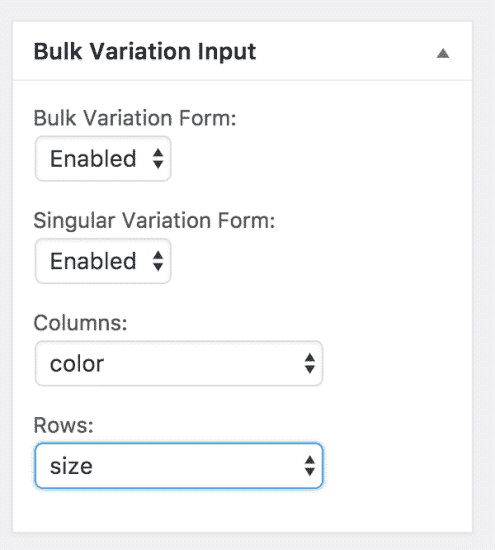Open the focused Rows dropdown
495x550 pixels.
[179, 466]
